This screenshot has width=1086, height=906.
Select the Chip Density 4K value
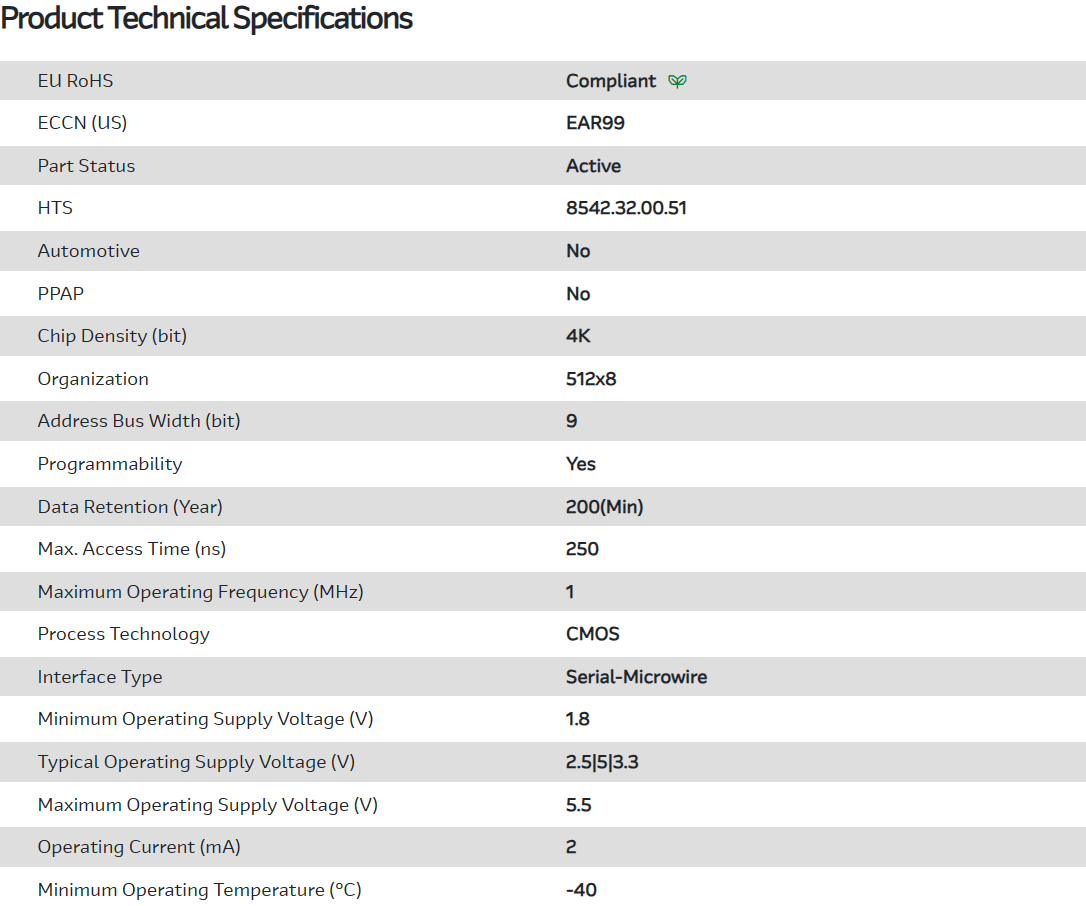578,336
